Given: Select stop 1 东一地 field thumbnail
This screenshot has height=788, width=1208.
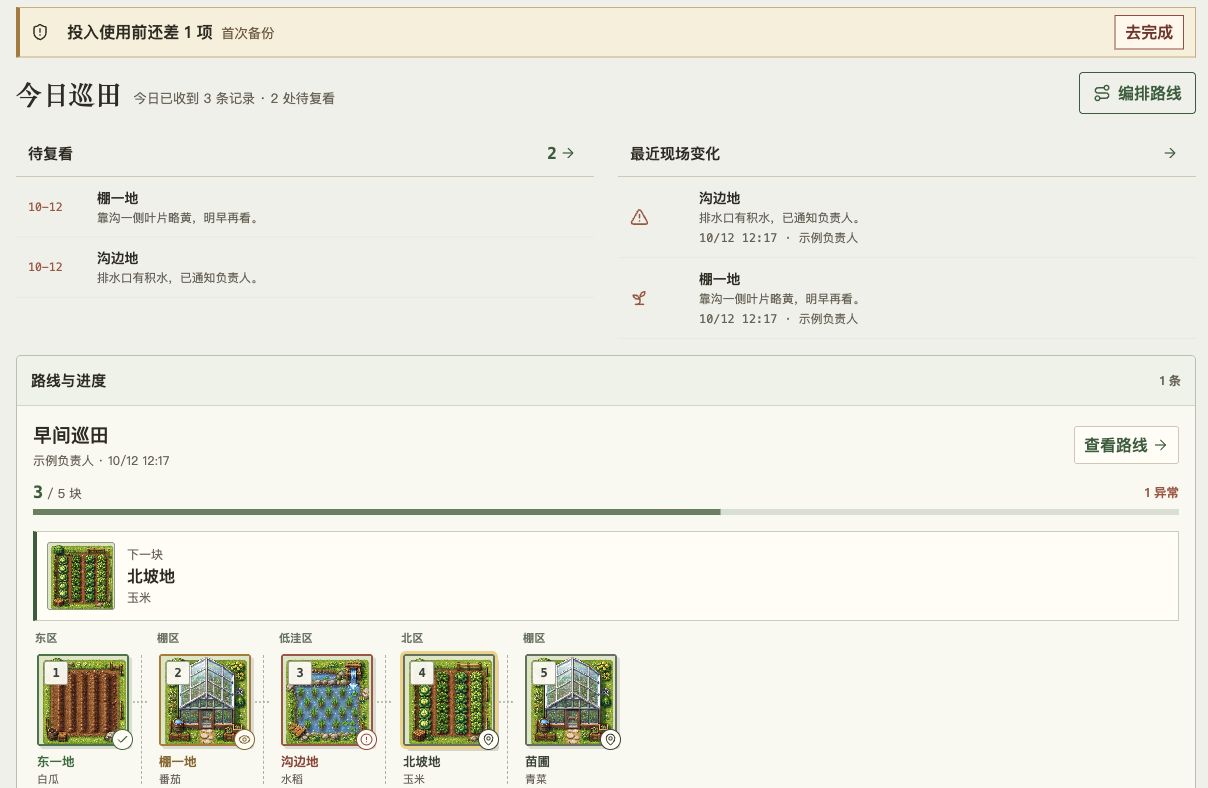Looking at the screenshot, I should (x=83, y=700).
